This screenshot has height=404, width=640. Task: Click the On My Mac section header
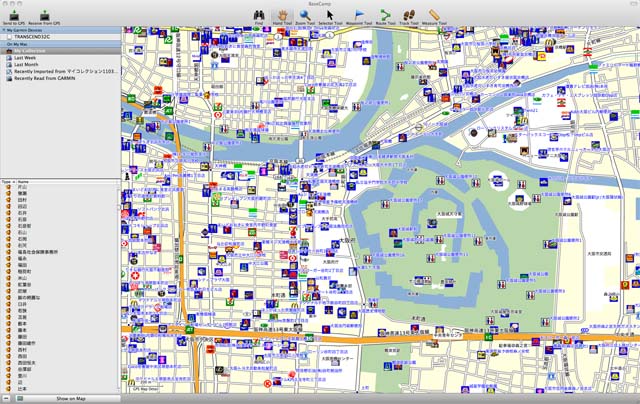pos(60,44)
